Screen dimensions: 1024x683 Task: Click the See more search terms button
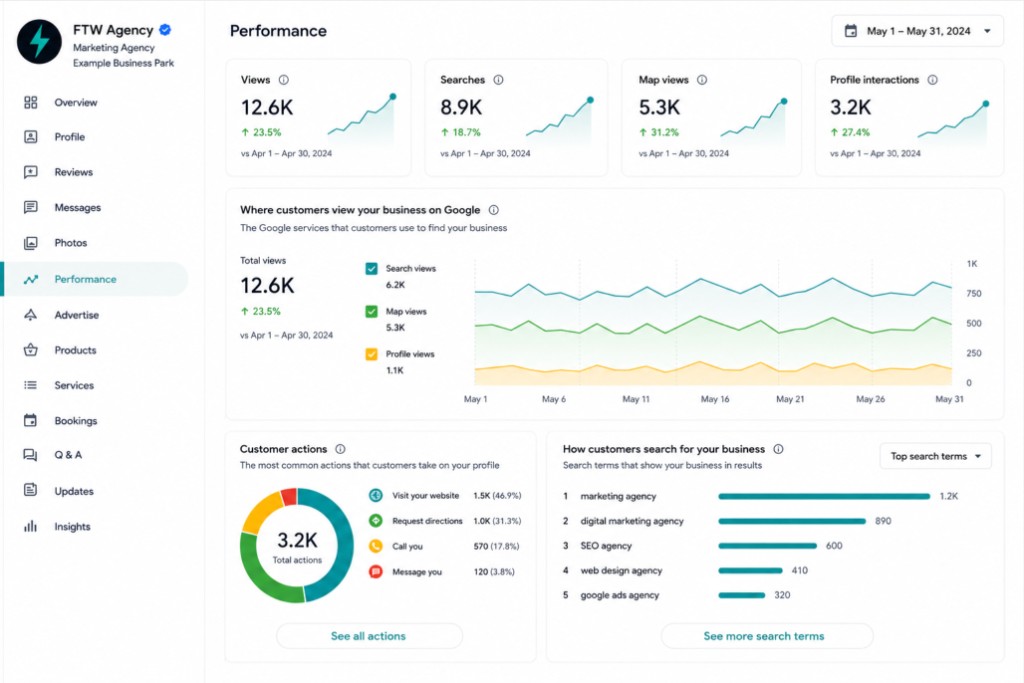tap(766, 636)
